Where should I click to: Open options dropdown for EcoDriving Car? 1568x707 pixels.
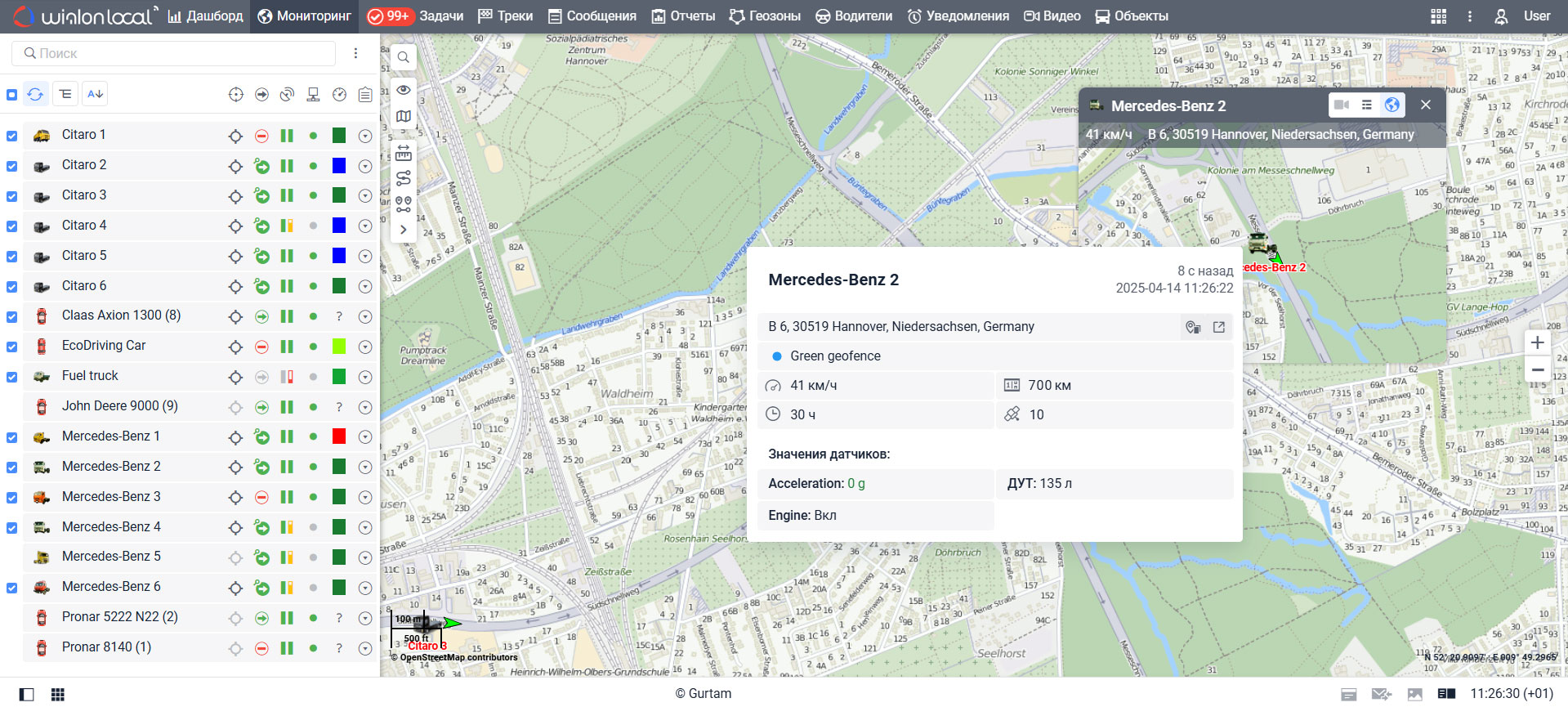pyautogui.click(x=365, y=347)
